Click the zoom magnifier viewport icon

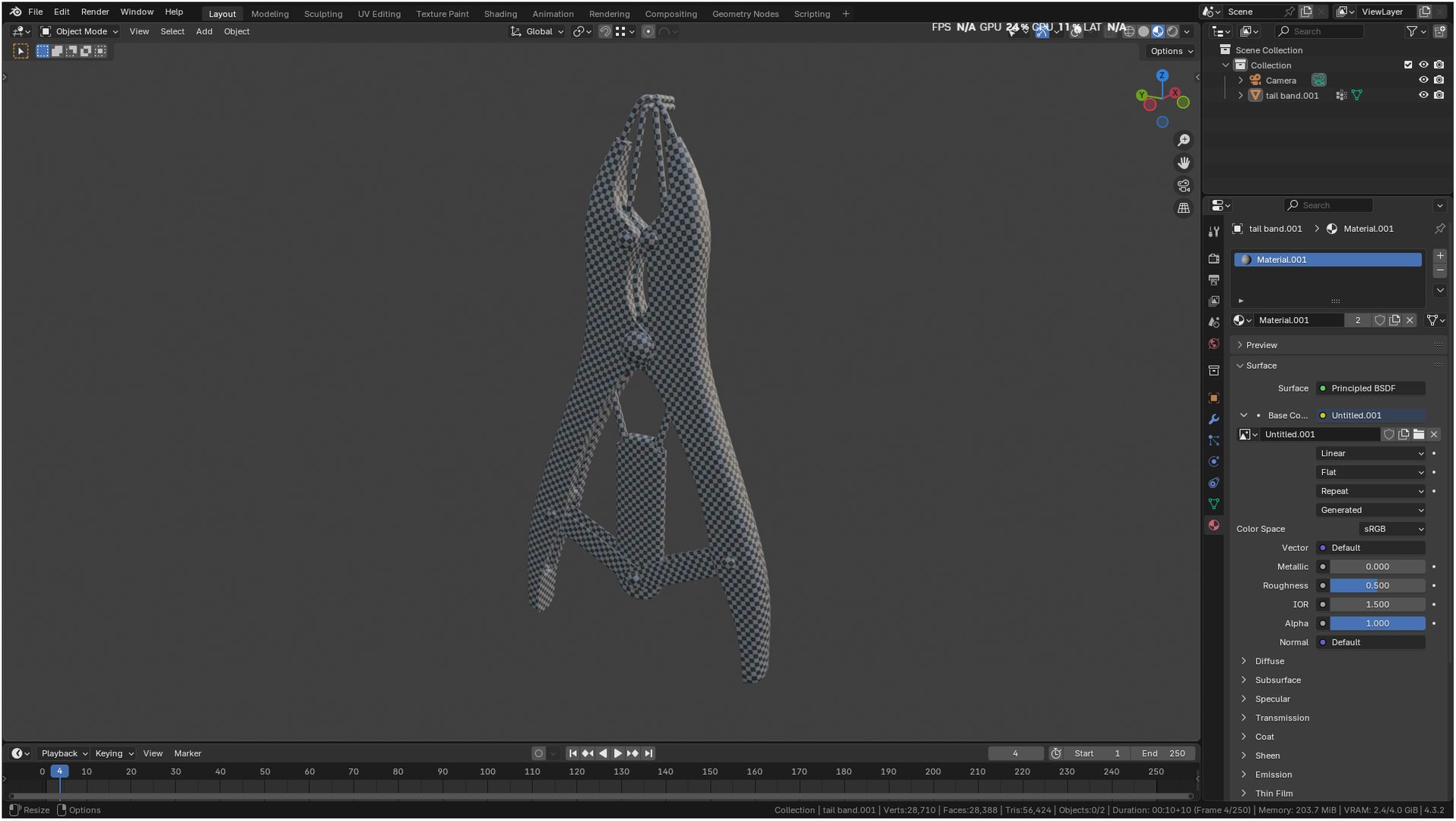pyautogui.click(x=1184, y=141)
